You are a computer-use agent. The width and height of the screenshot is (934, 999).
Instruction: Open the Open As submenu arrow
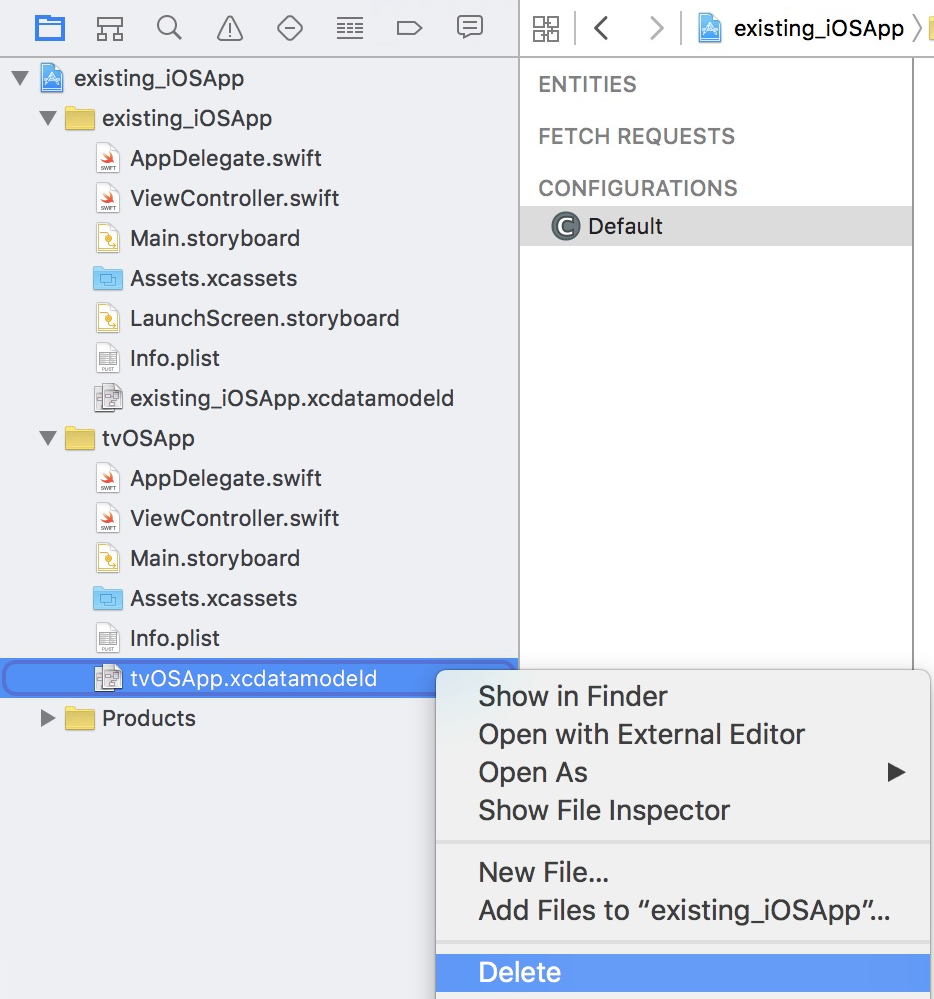click(896, 772)
